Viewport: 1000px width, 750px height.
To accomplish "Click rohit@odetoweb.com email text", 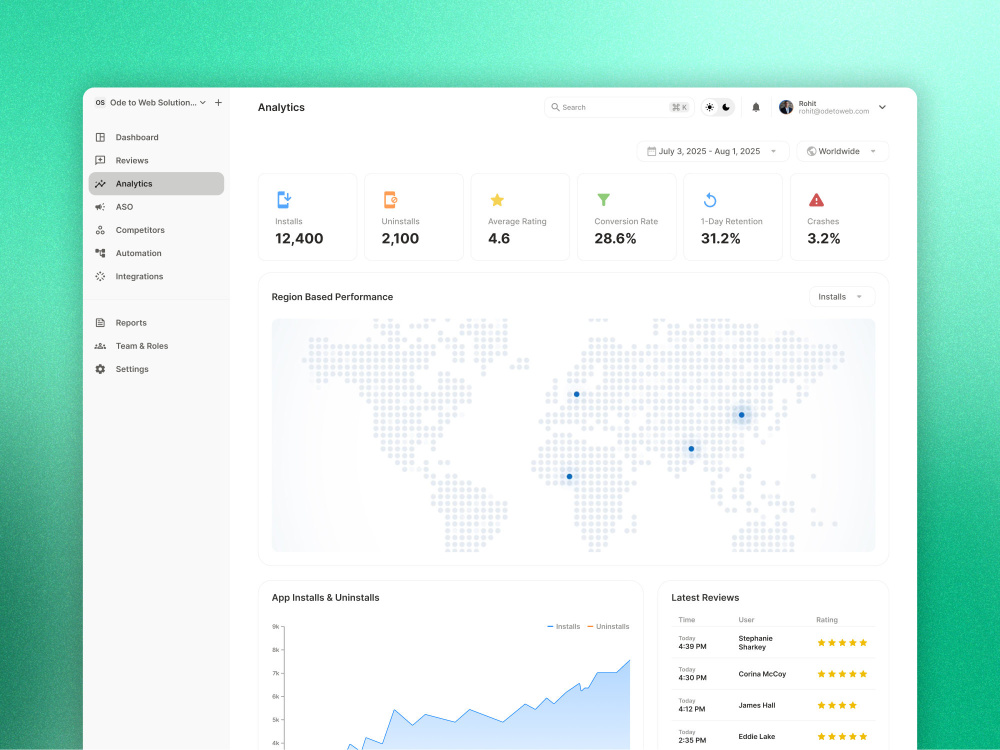I will pos(834,111).
